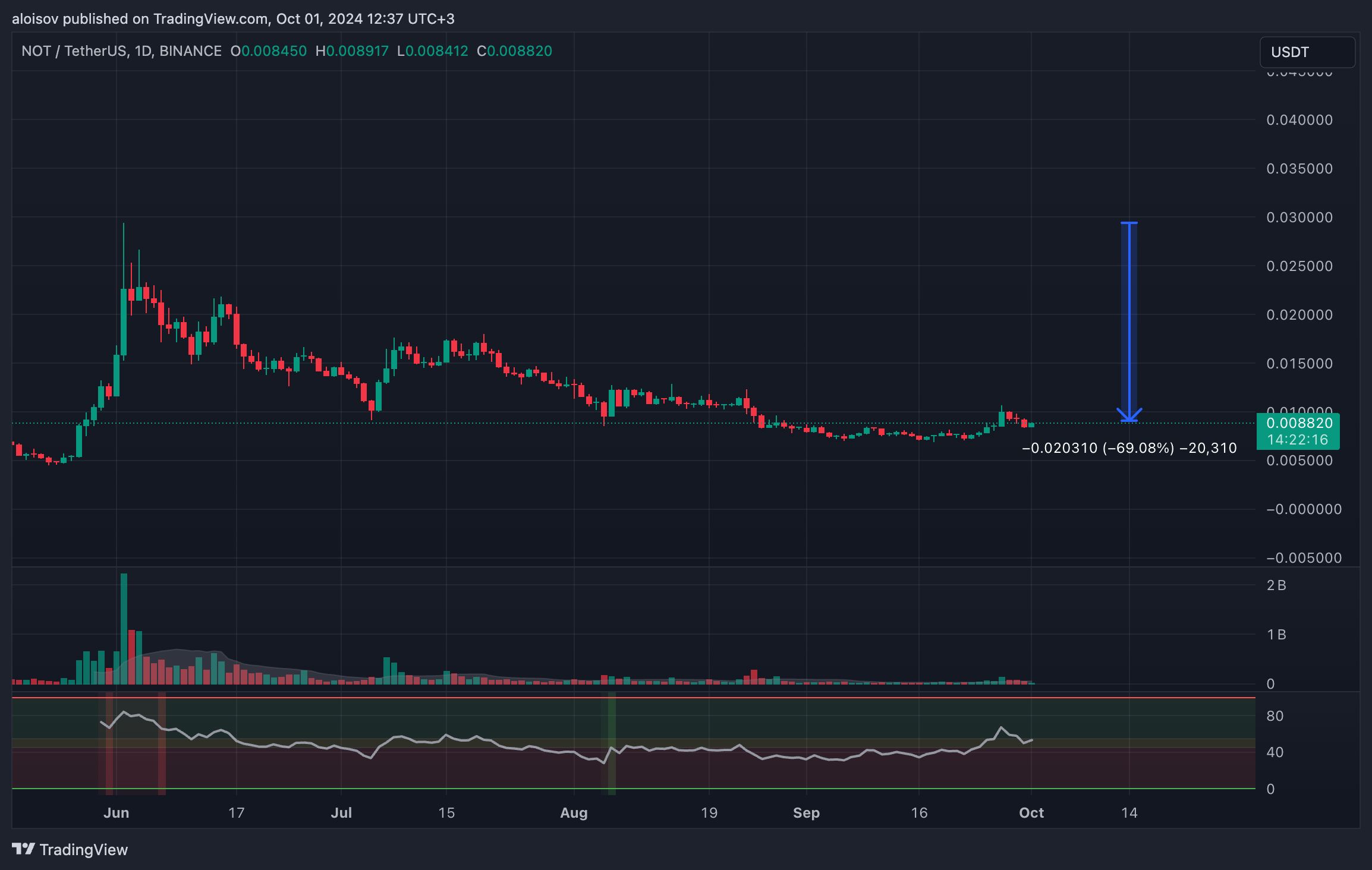
Task: Select the Jul date axis label
Action: pyautogui.click(x=341, y=813)
